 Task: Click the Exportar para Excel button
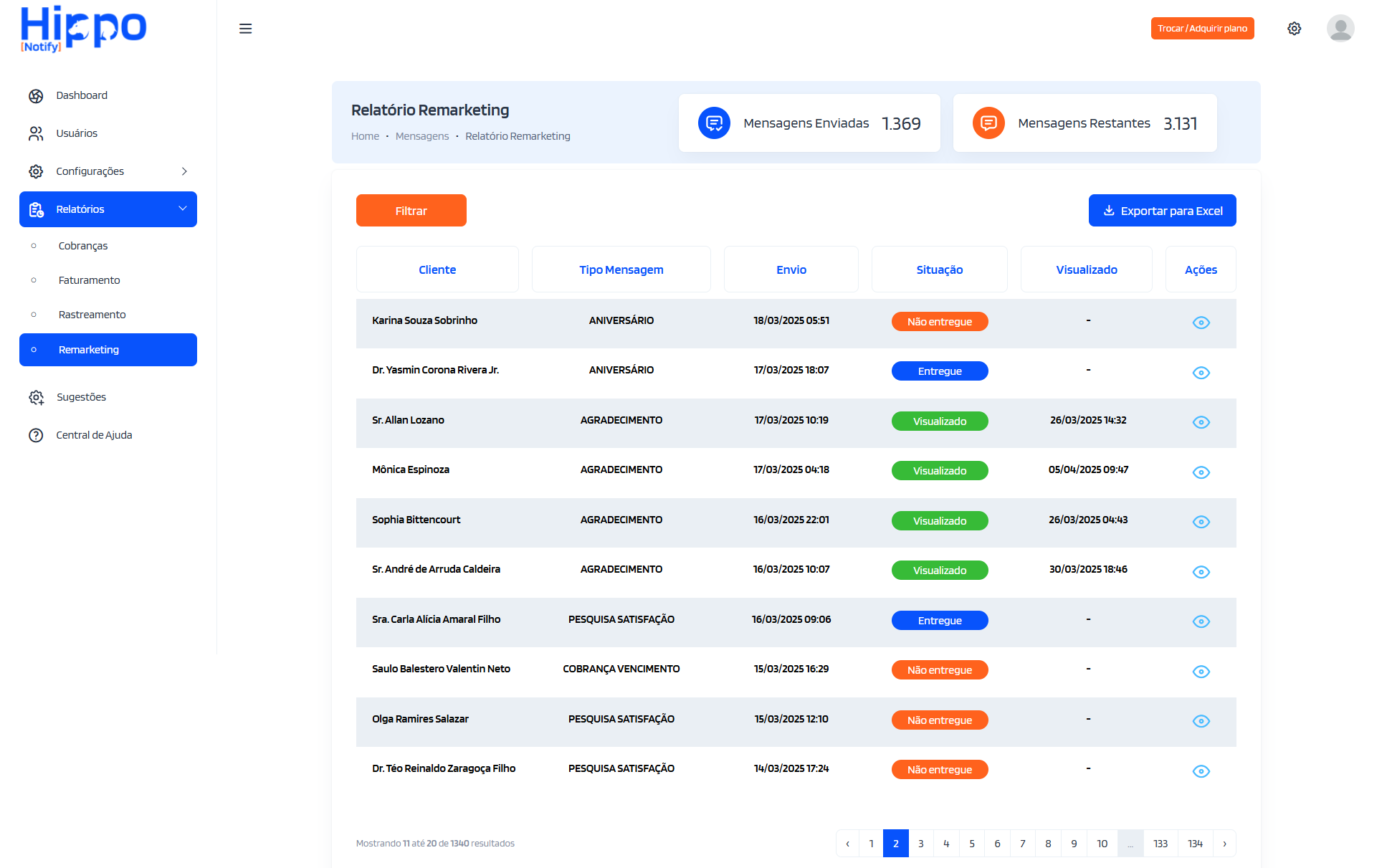click(x=1162, y=210)
